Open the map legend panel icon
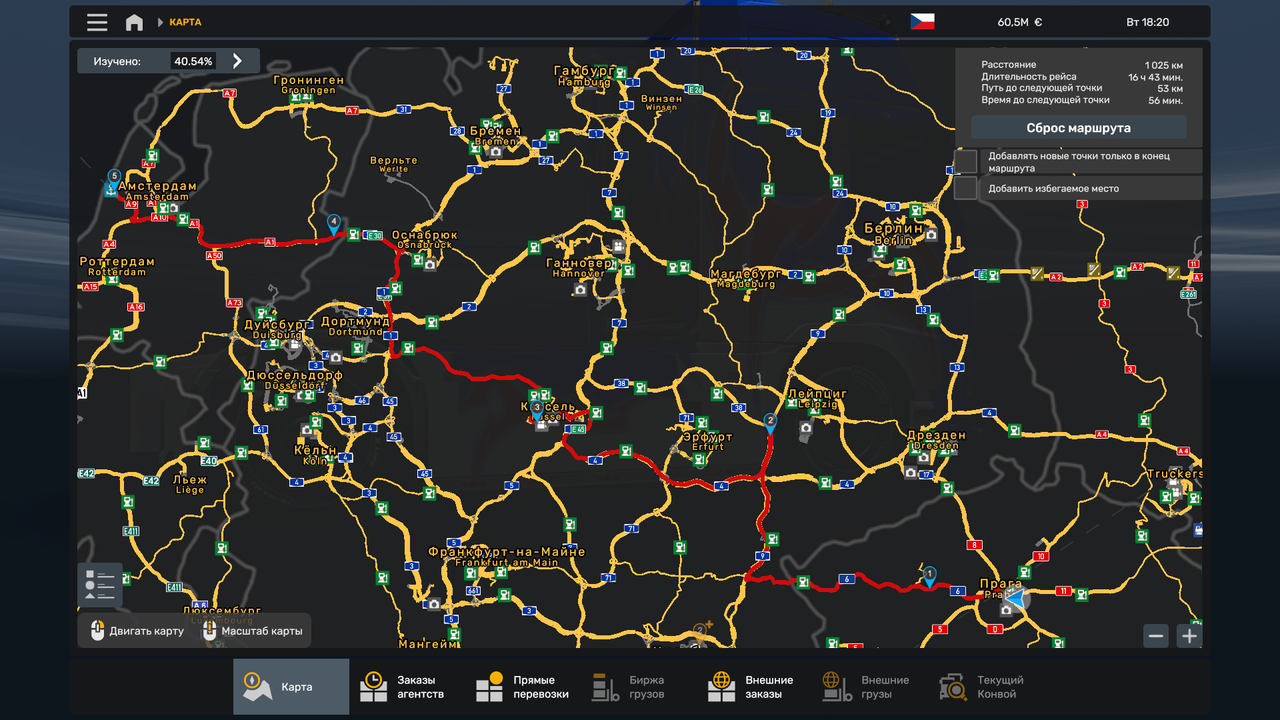The height and width of the screenshot is (720, 1280). point(100,585)
